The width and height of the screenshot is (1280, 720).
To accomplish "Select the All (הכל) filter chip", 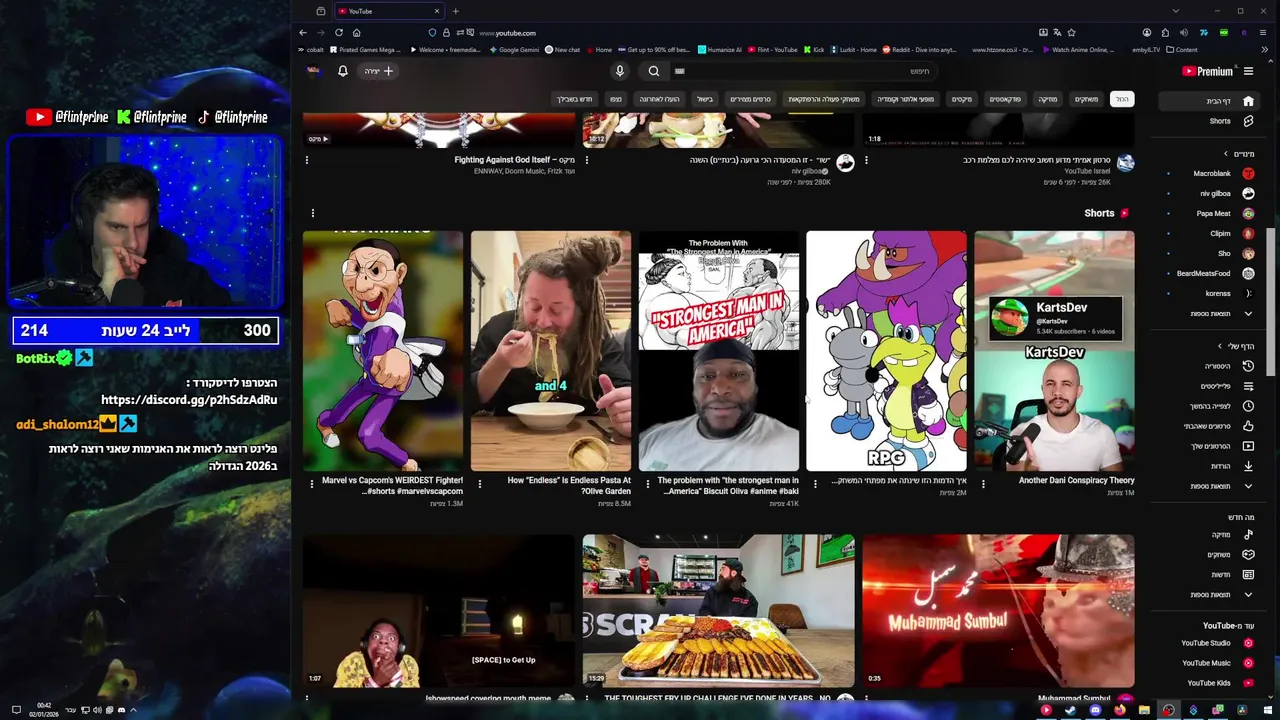I will [x=1123, y=99].
